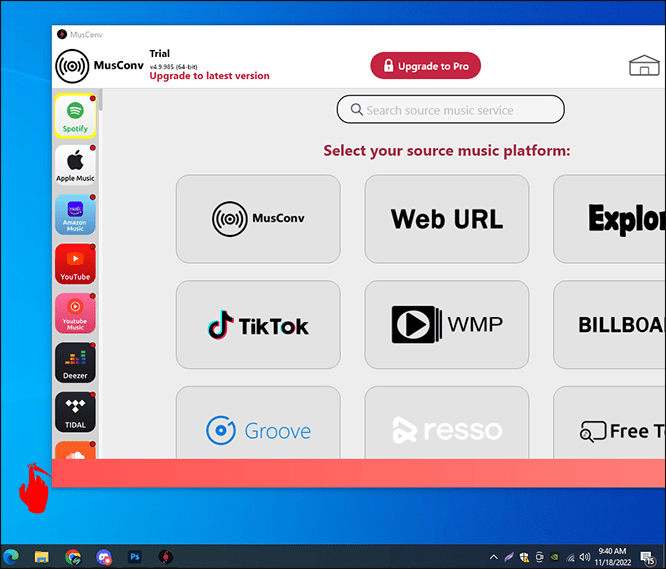
Task: Pick the TikTok source tile
Action: [x=258, y=324]
